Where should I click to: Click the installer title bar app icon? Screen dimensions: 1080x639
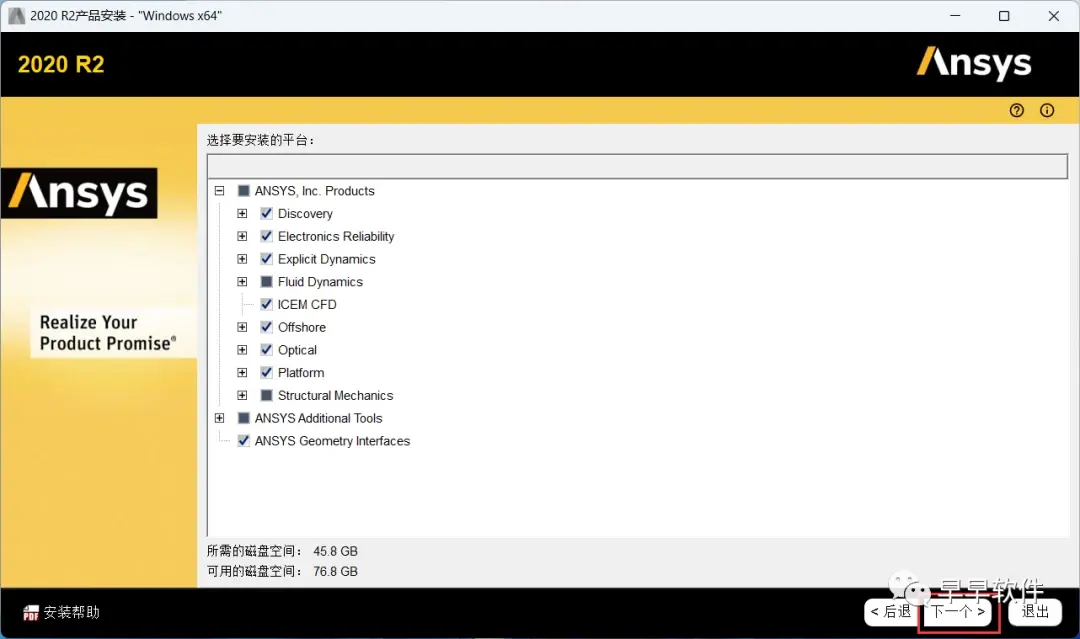(16, 15)
